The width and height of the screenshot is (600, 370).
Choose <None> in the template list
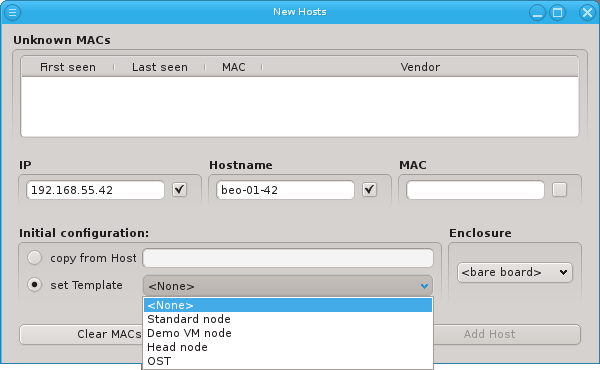[x=288, y=305]
